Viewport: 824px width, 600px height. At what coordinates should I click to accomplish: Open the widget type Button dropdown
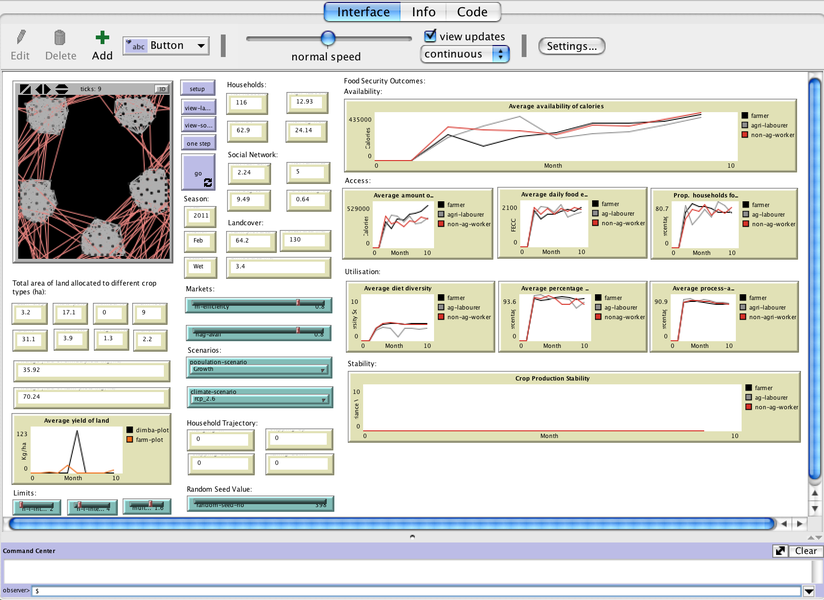click(x=166, y=46)
